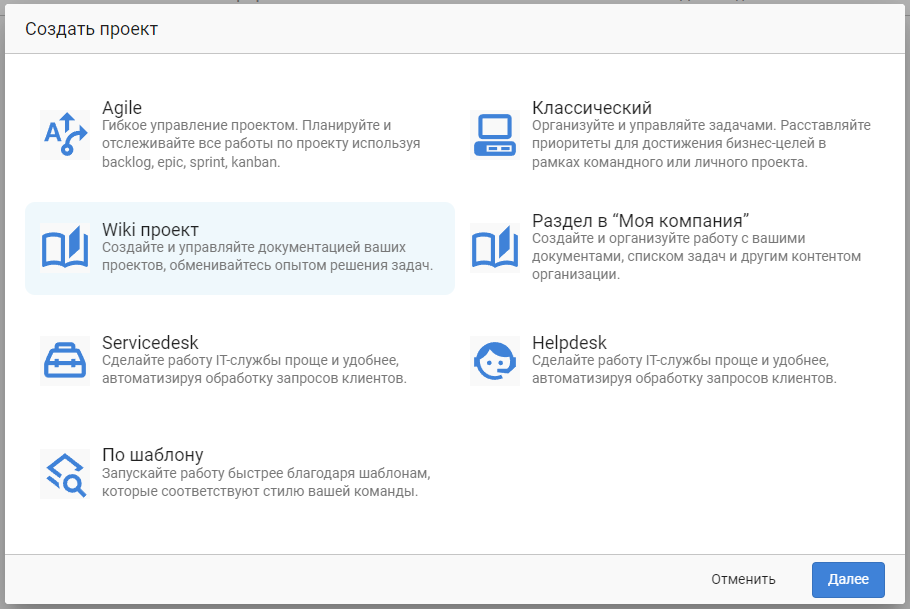910x609 pixels.
Task: Select the Helpdesk title
Action: tap(569, 343)
